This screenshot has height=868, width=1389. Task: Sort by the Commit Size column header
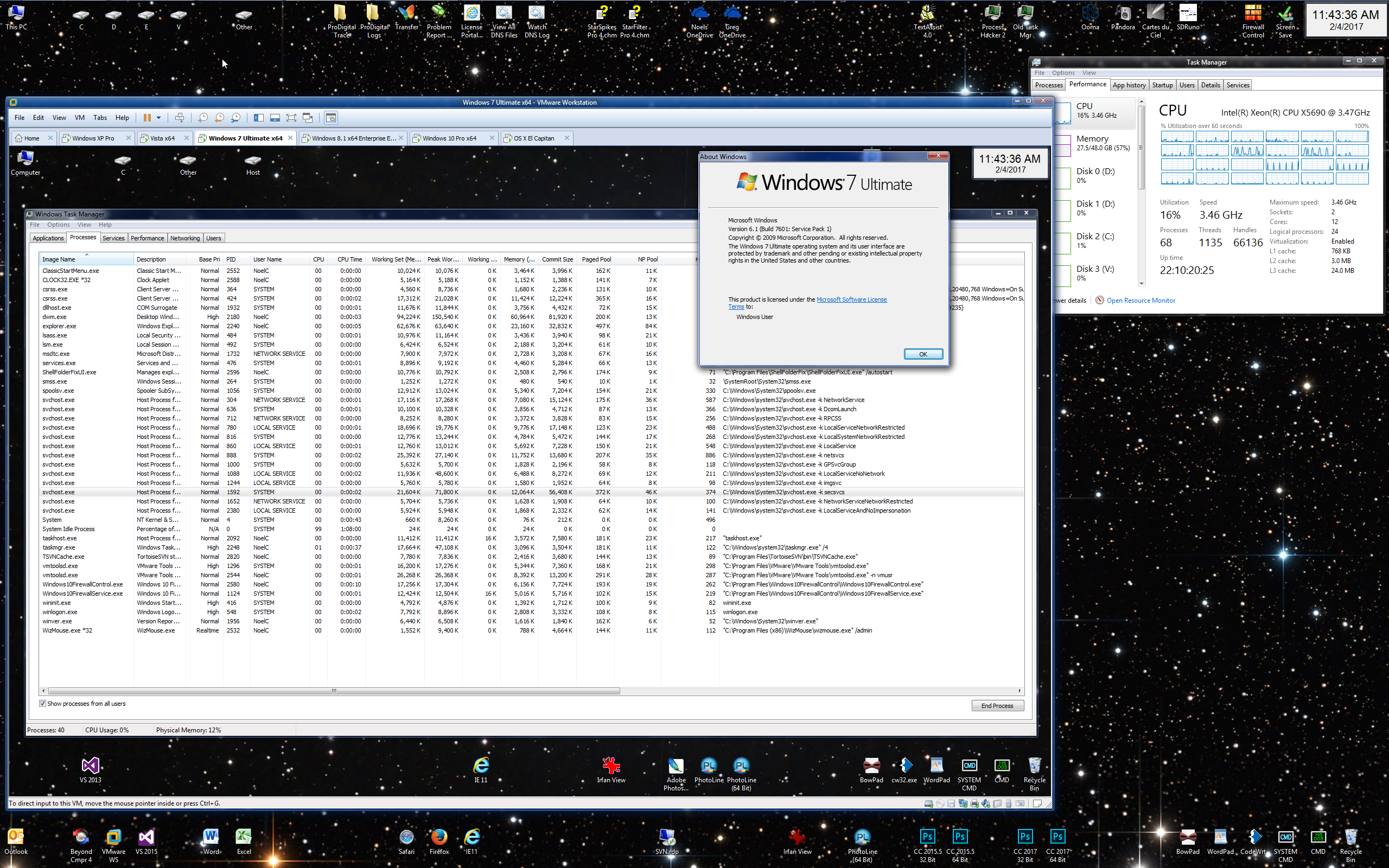(557, 259)
